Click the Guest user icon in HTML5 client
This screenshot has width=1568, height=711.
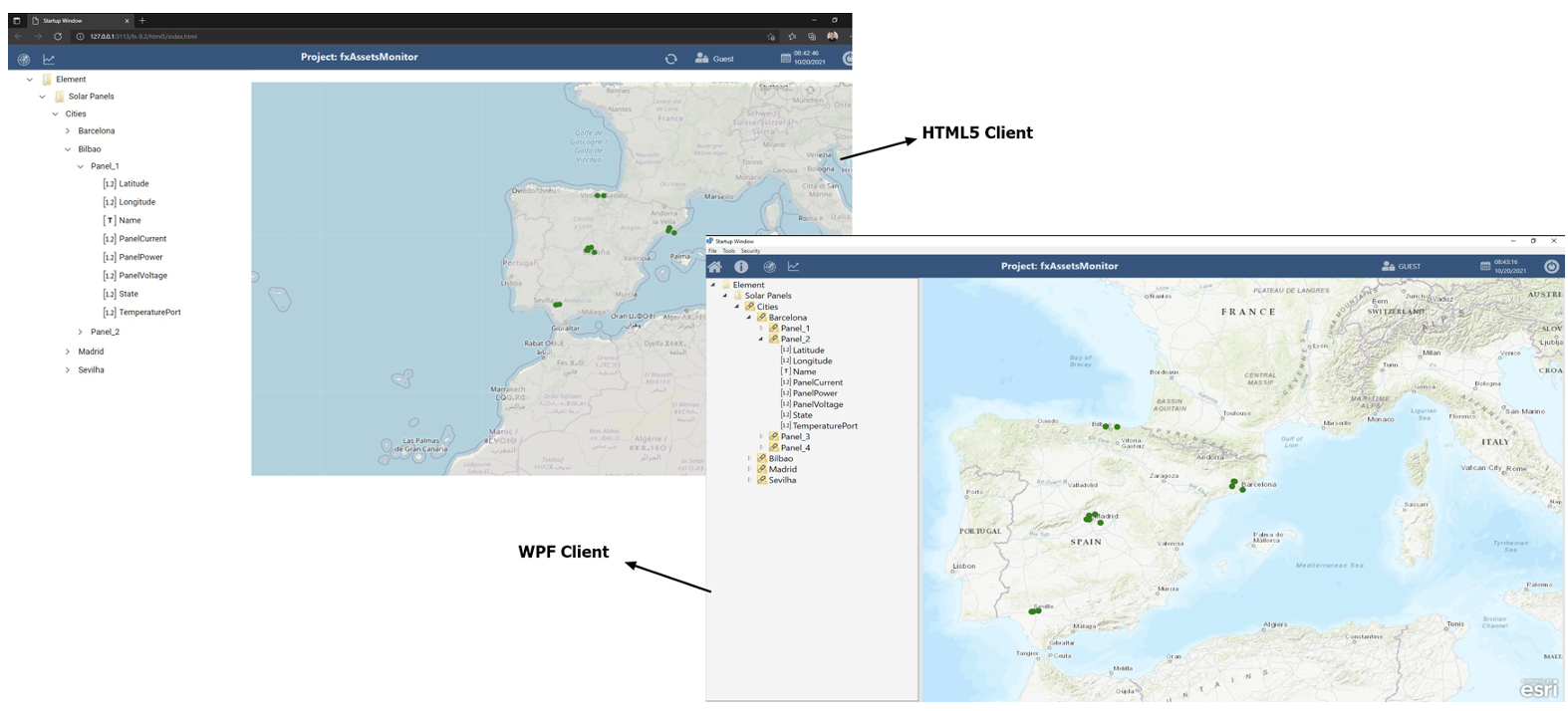(701, 58)
